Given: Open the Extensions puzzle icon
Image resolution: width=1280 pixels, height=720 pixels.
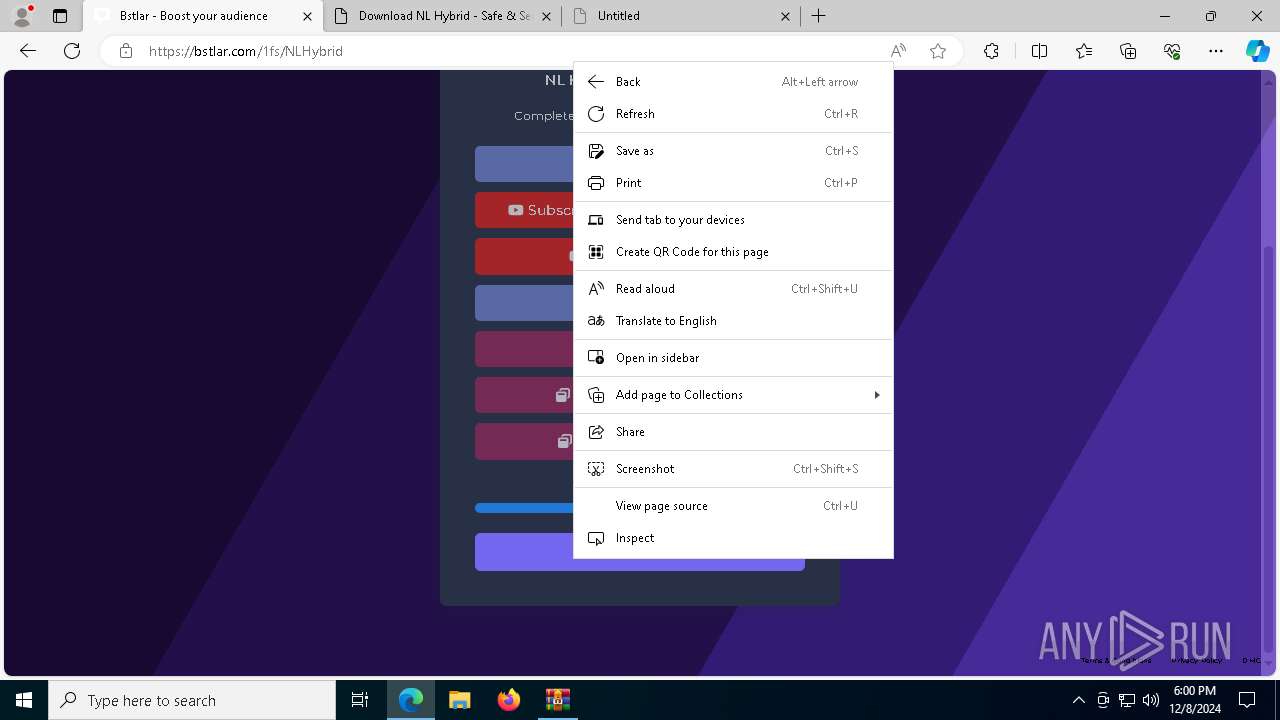Looking at the screenshot, I should (991, 51).
